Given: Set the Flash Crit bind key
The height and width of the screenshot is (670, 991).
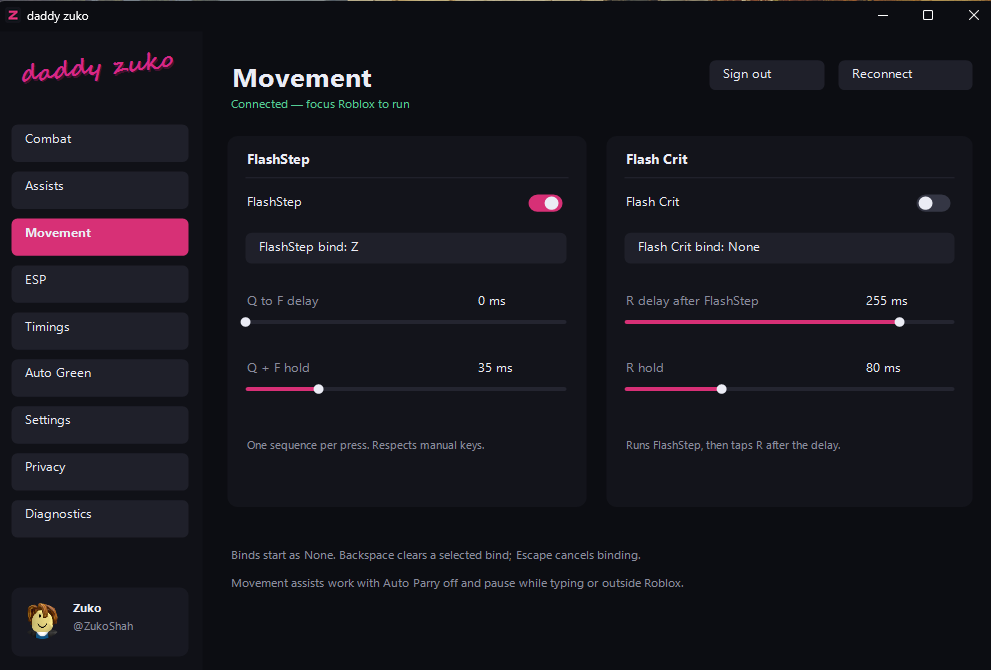Looking at the screenshot, I should [789, 248].
